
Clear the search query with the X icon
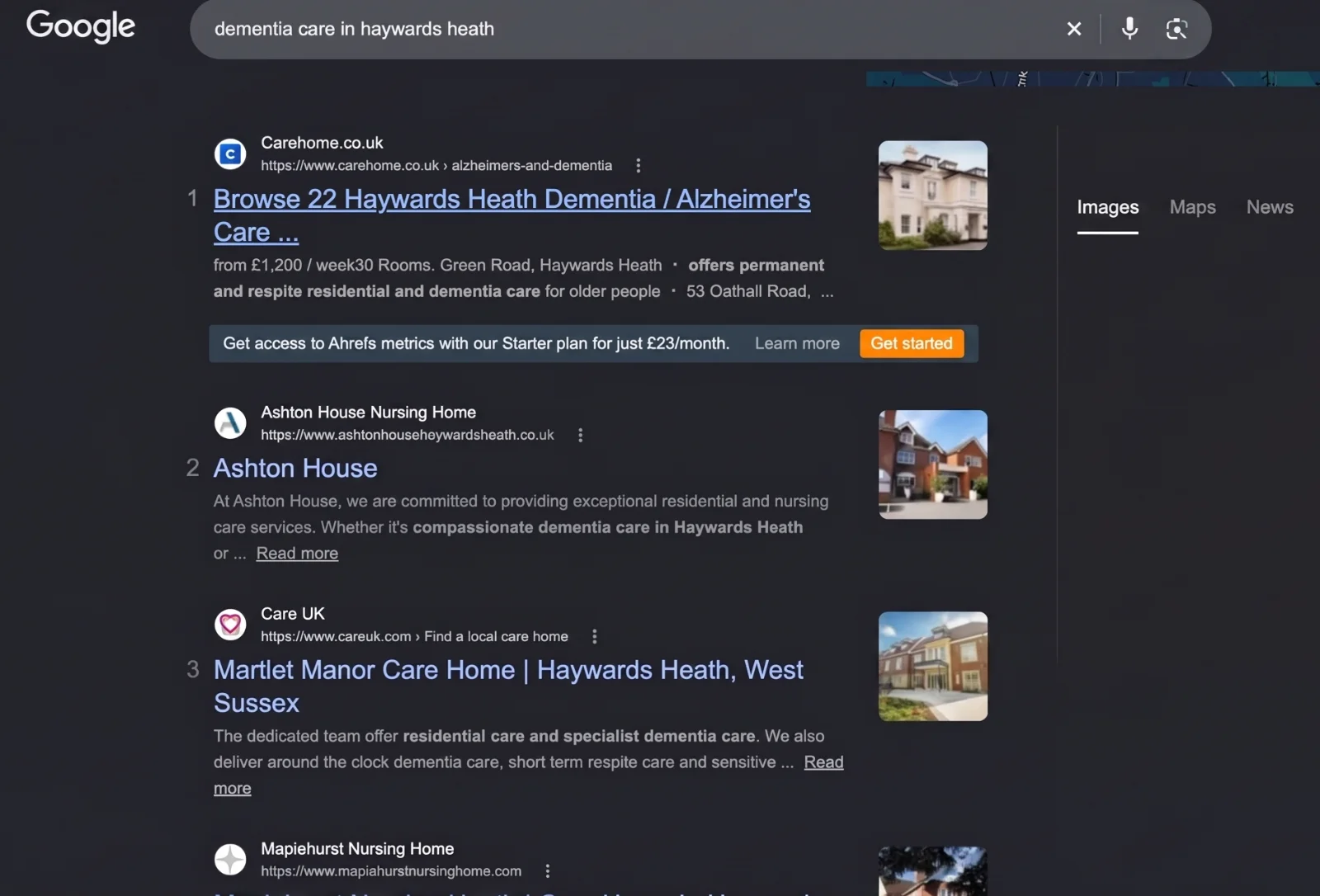1074,29
